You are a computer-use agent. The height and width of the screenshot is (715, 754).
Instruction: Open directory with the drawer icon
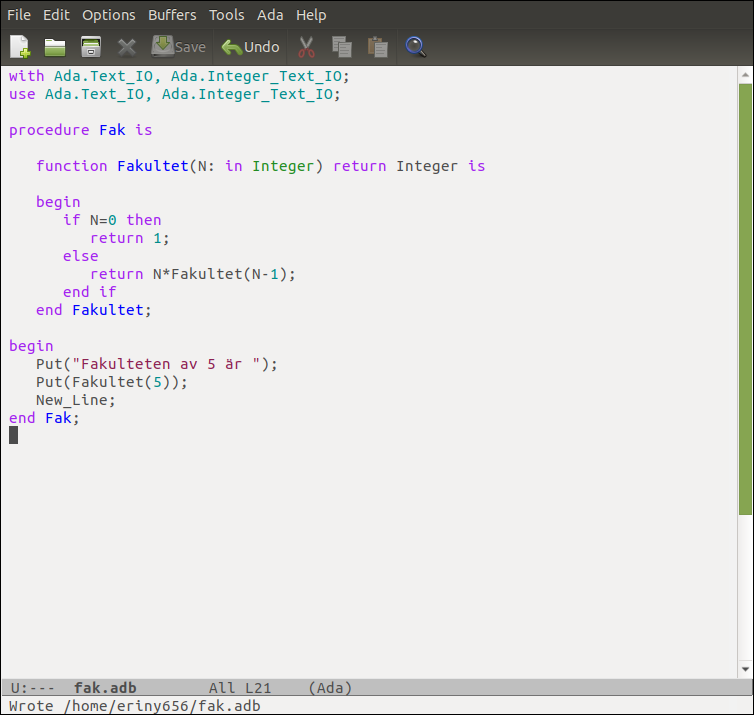[91, 47]
